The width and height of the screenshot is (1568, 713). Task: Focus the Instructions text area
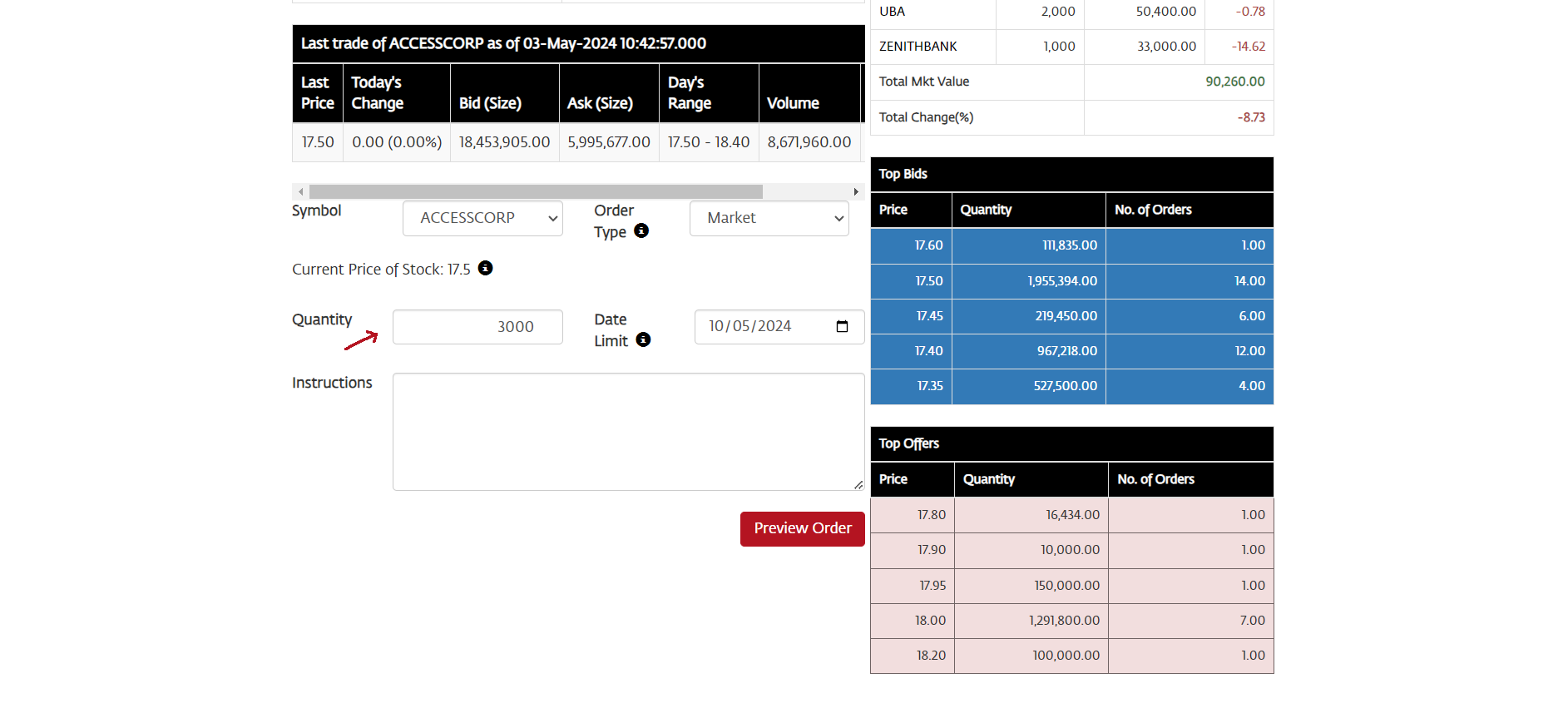628,432
